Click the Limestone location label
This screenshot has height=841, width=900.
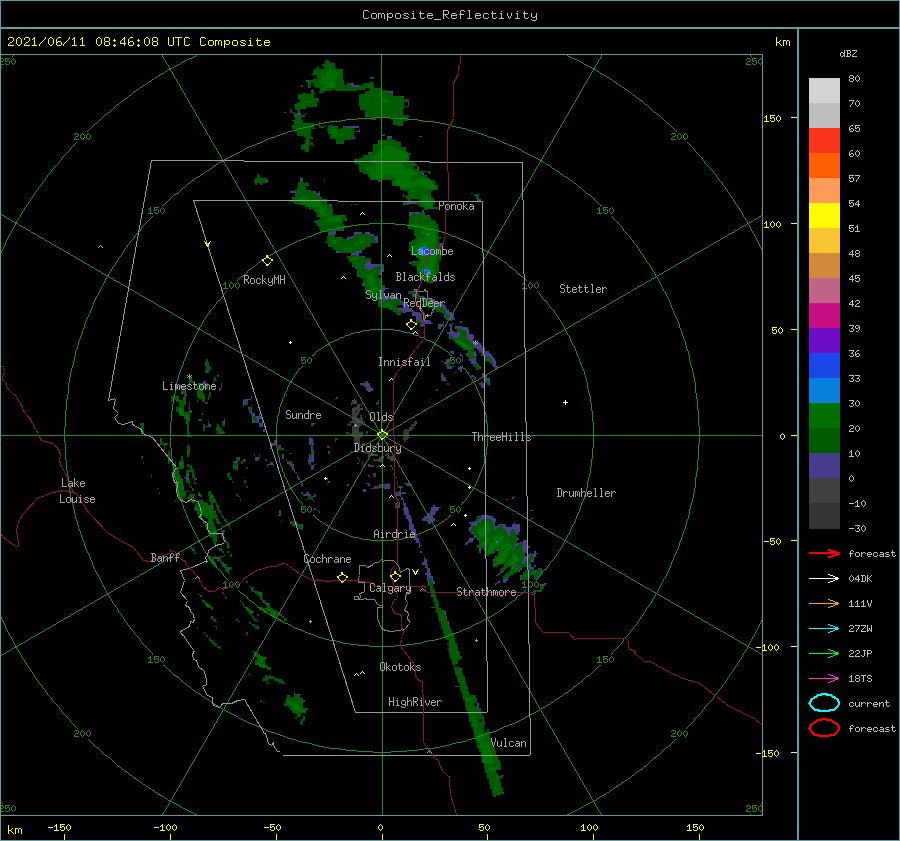tap(189, 386)
